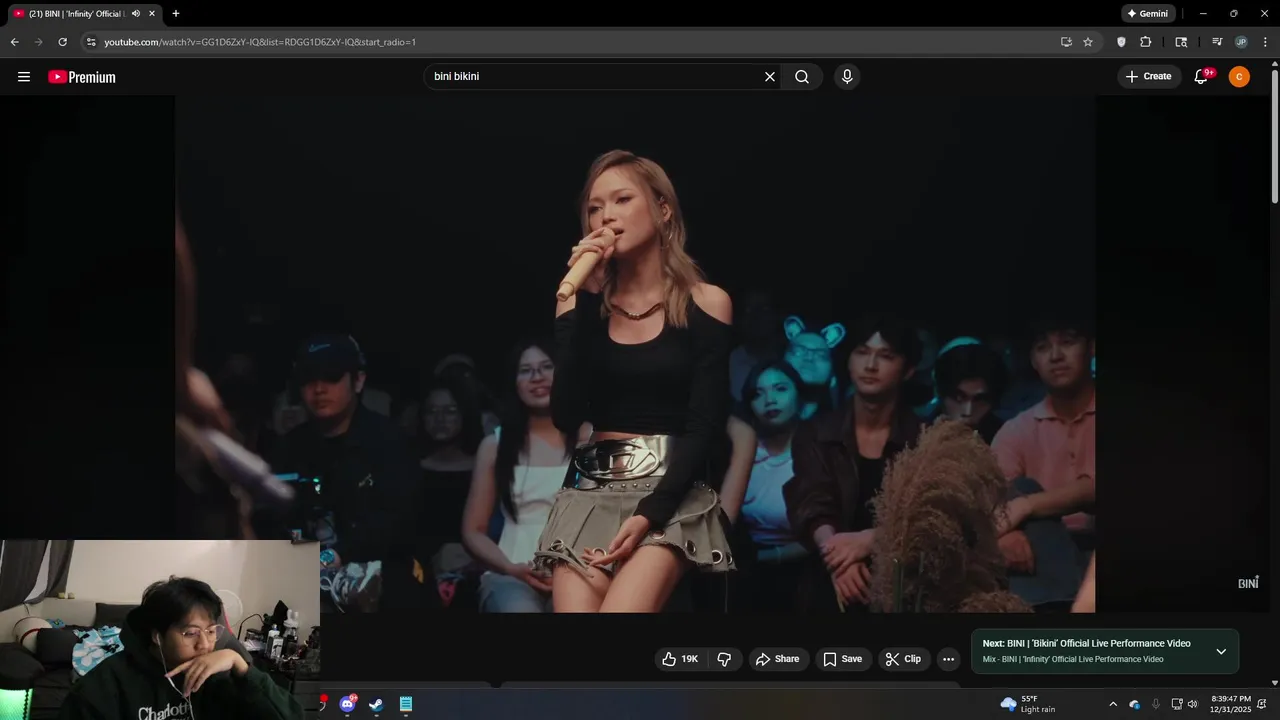Open more actions three-dot menu
The width and height of the screenshot is (1280, 720).
point(948,659)
